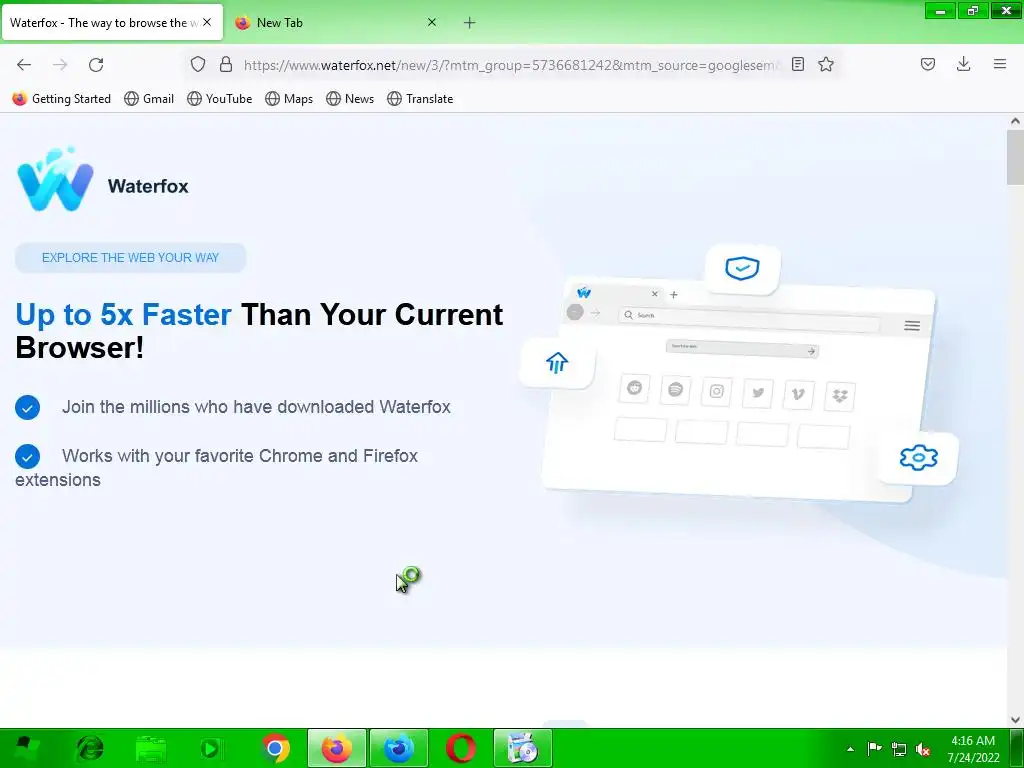Open Action Center flag icon

874,749
